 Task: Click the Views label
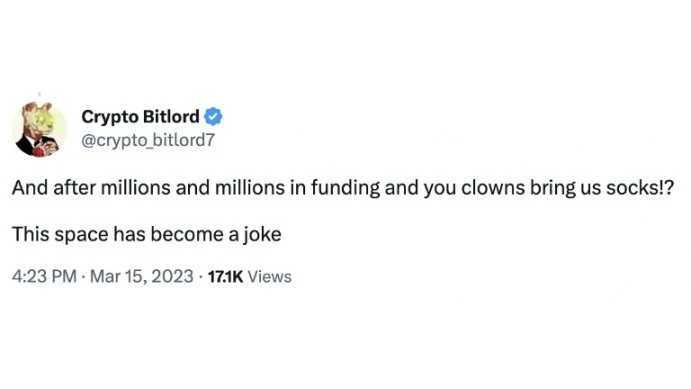click(270, 277)
